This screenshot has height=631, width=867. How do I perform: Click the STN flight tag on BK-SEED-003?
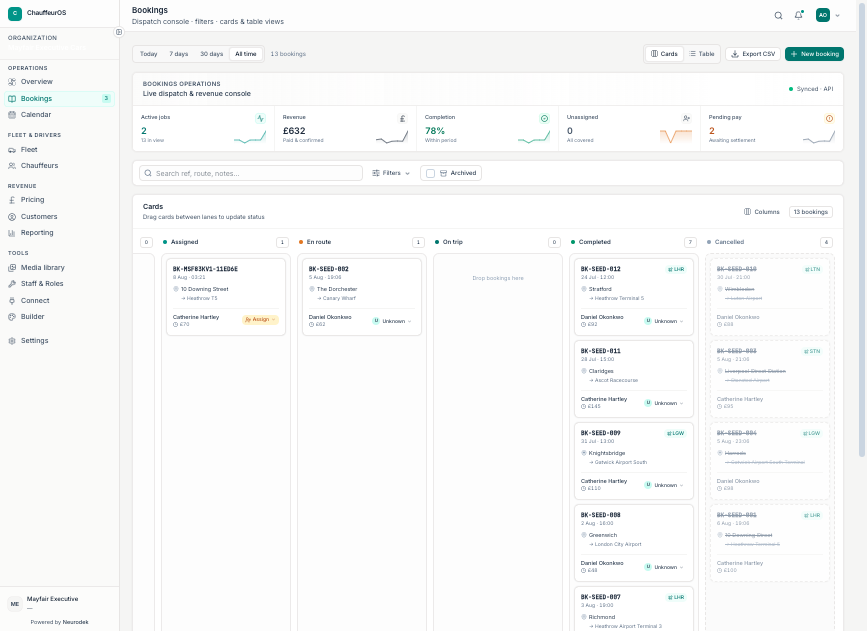[812, 351]
